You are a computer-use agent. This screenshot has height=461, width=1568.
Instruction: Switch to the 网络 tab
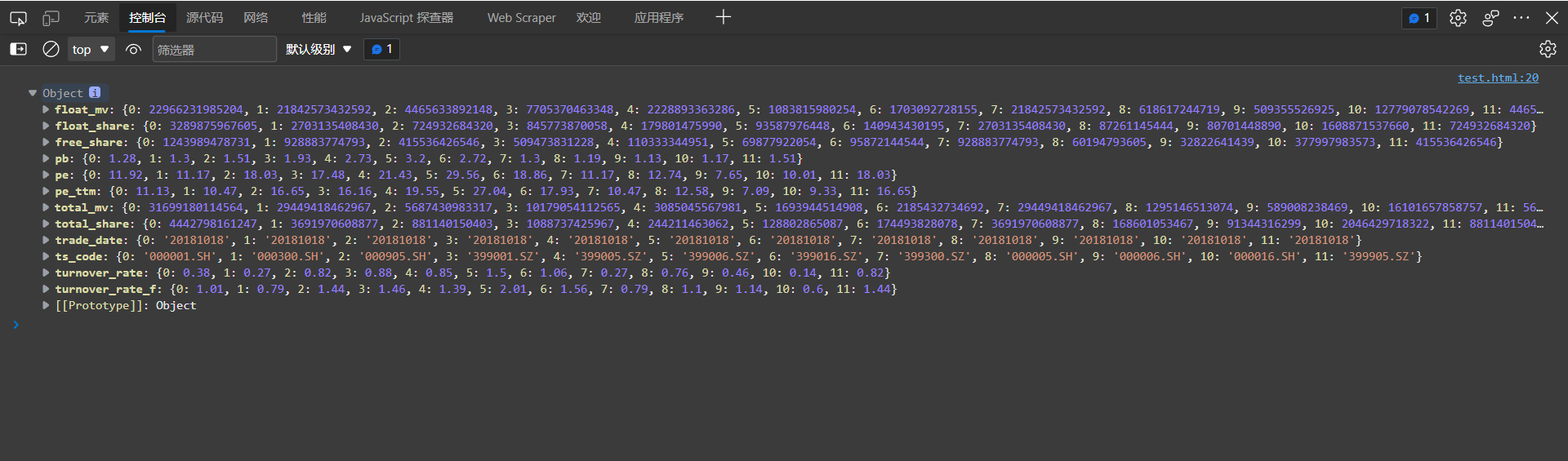click(x=256, y=18)
